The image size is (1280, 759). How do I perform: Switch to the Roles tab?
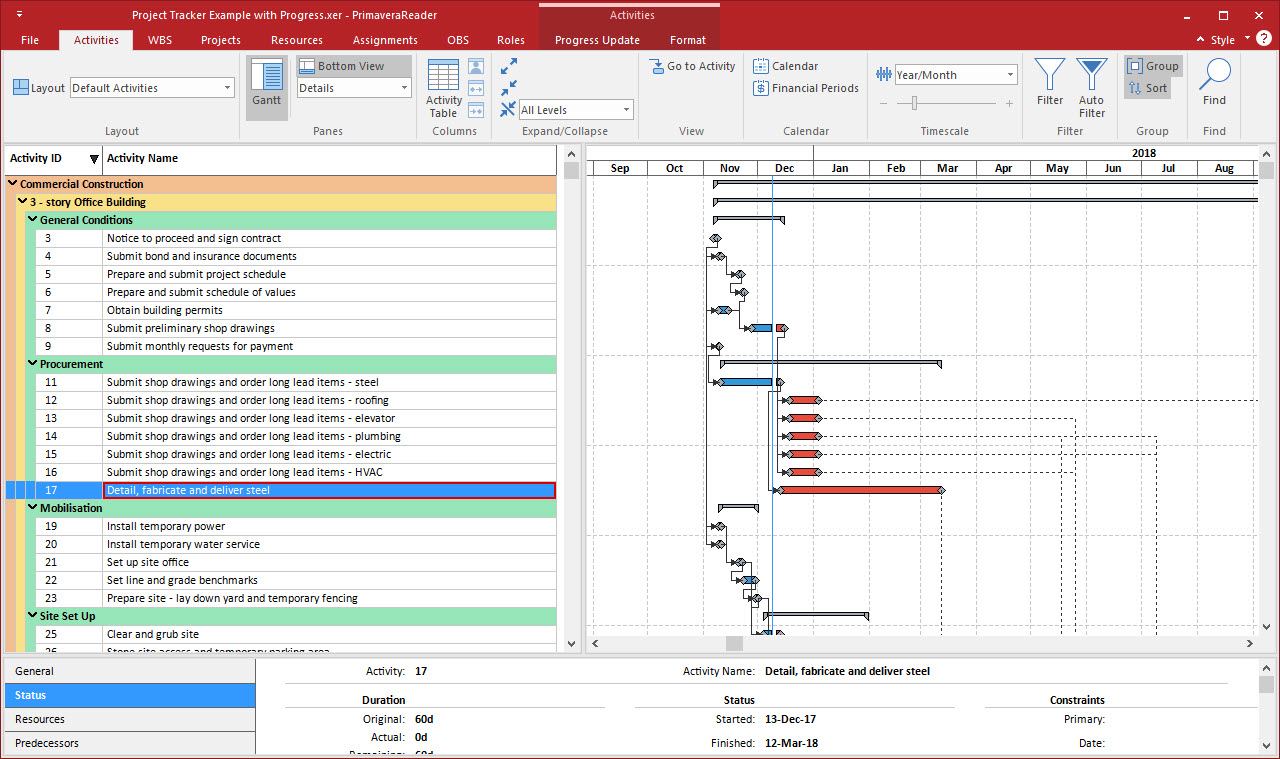(511, 40)
